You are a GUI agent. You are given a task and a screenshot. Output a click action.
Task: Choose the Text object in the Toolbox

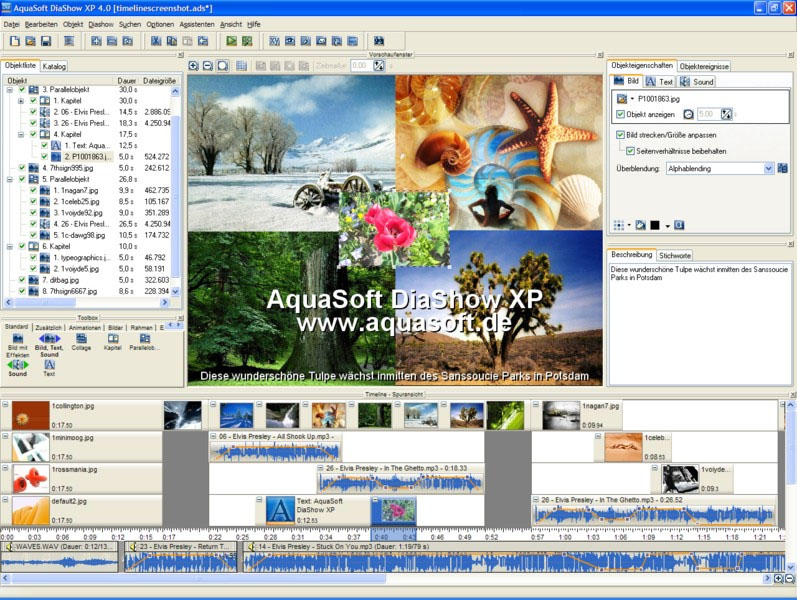49,365
